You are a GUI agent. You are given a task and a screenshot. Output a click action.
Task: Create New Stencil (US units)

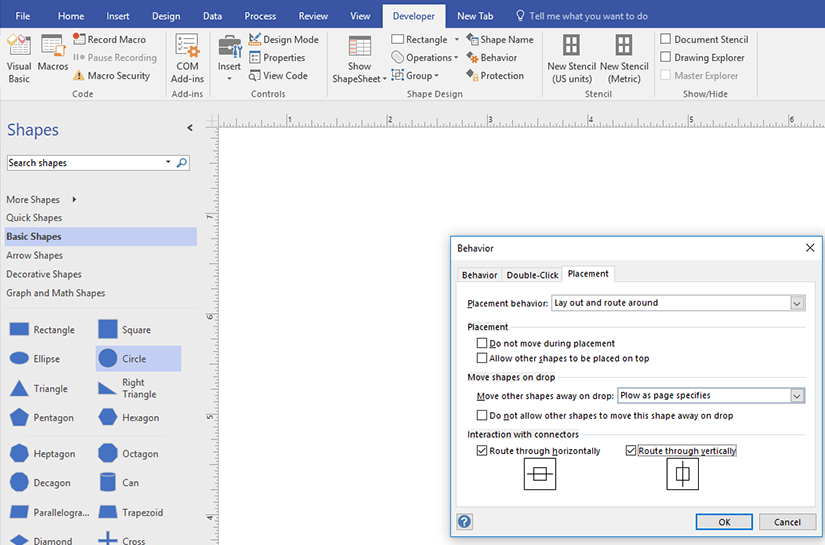[x=570, y=57]
